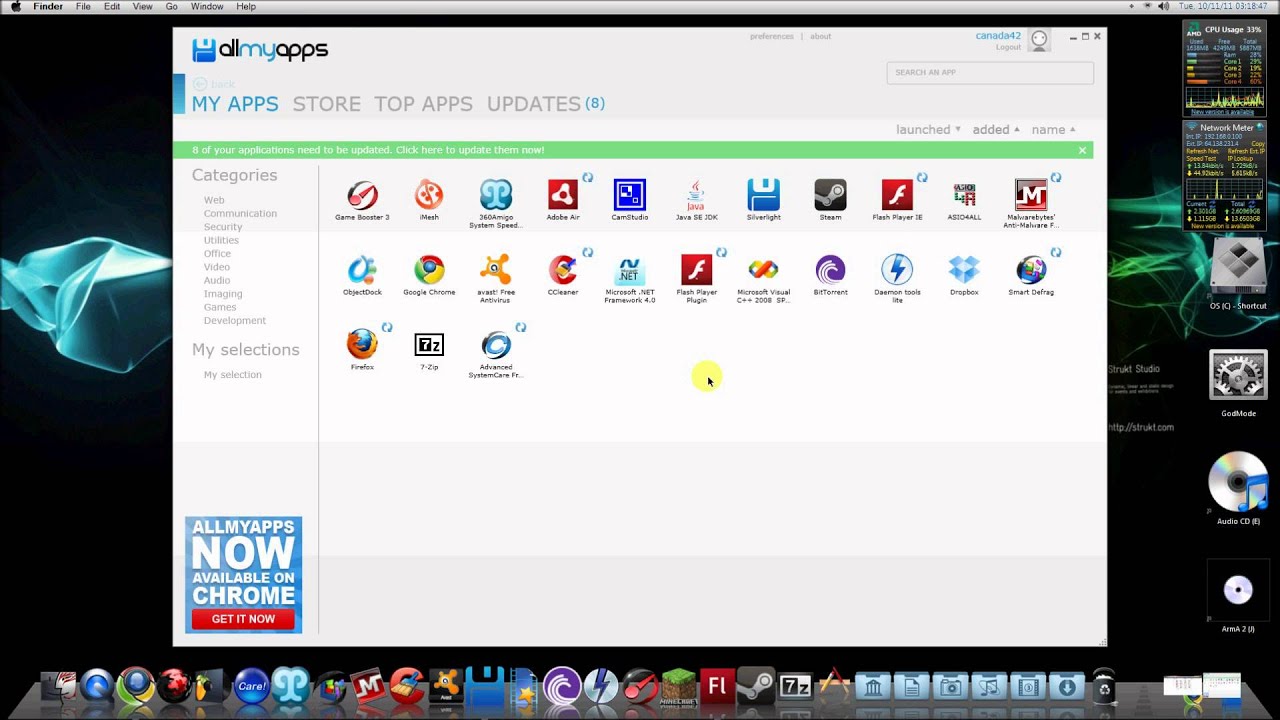The image size is (1280, 720).
Task: Open avast! Free Antivirus icon
Action: [496, 270]
